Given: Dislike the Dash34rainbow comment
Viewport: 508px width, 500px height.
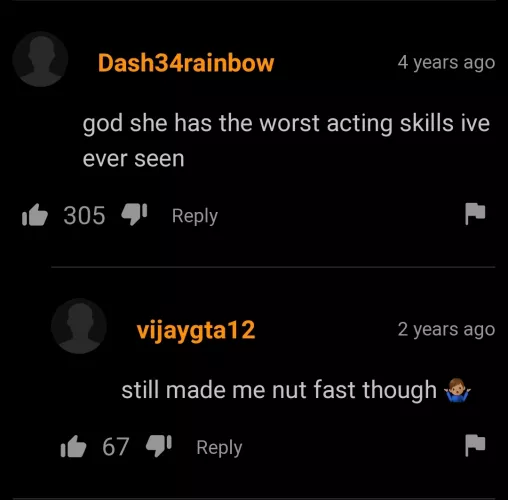Looking at the screenshot, I should (x=134, y=214).
